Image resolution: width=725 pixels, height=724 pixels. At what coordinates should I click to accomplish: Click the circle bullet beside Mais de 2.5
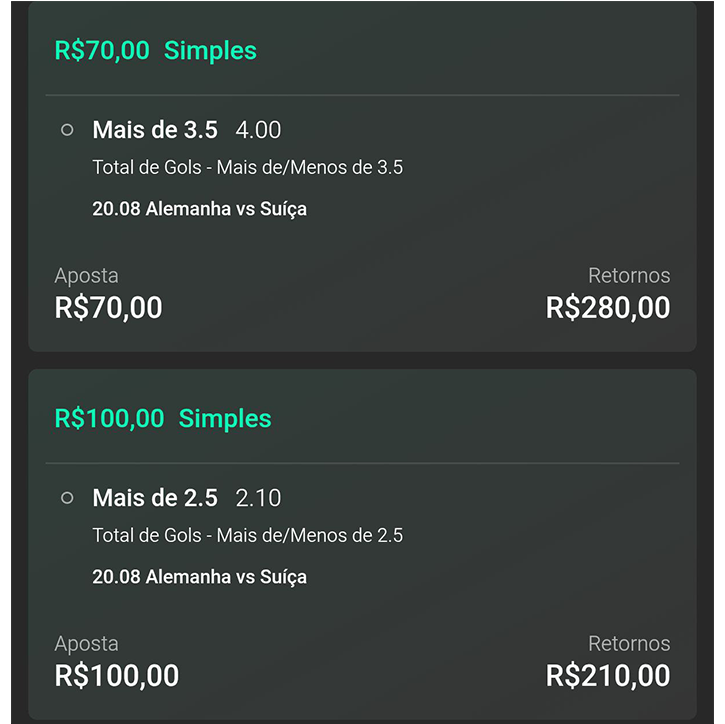[x=67, y=498]
